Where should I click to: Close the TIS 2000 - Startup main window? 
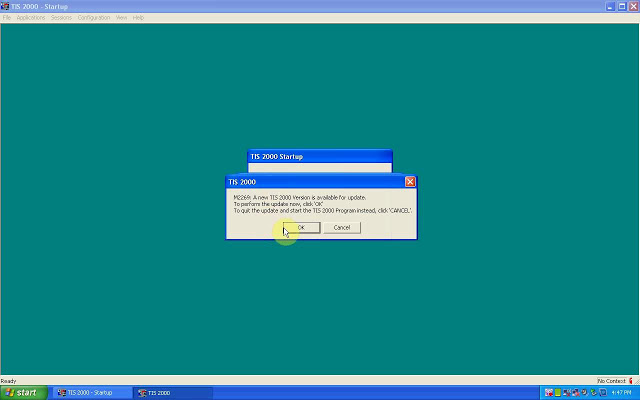point(634,7)
